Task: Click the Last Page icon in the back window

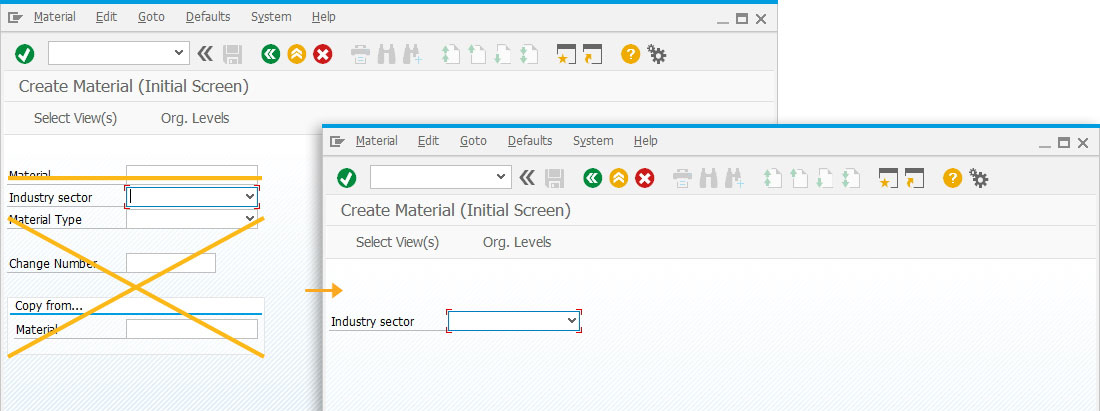Action: 528,55
